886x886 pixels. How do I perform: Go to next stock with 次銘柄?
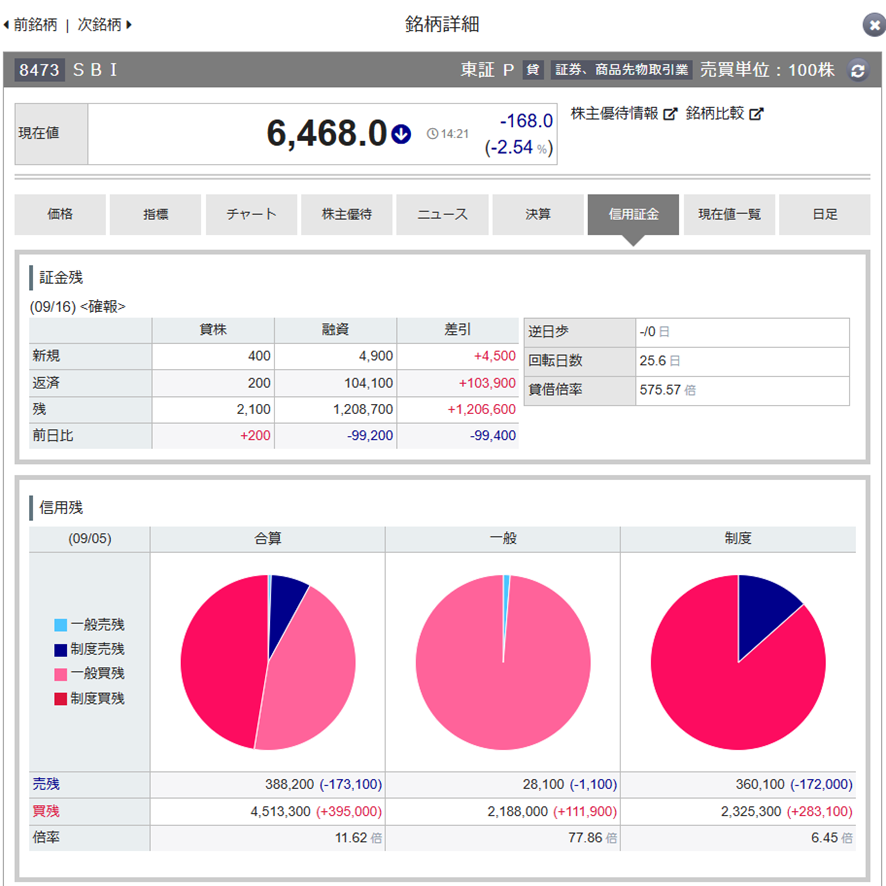[105, 24]
